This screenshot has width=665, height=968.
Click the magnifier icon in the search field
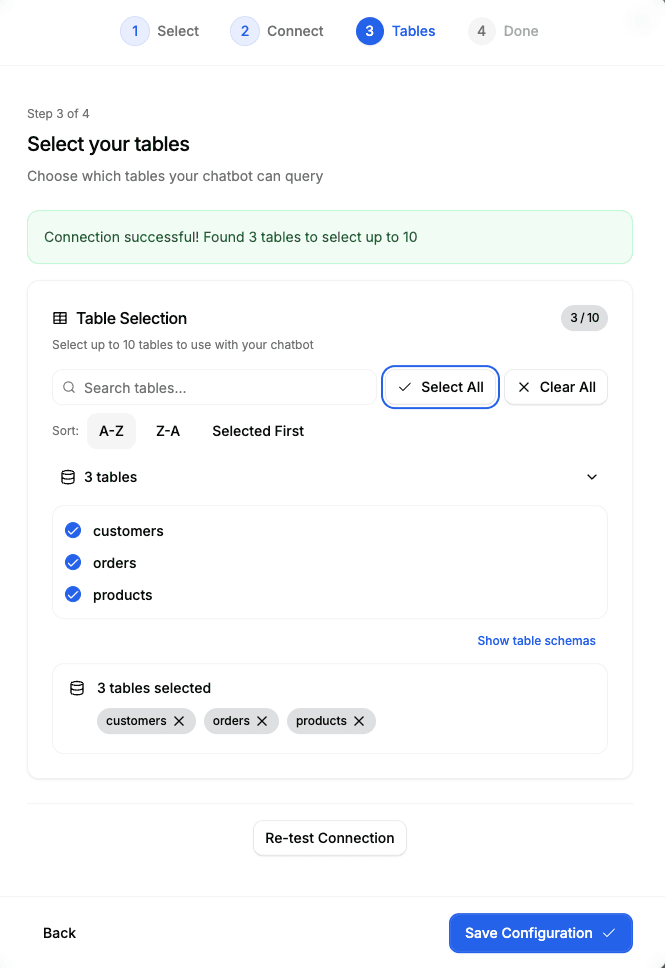click(68, 387)
